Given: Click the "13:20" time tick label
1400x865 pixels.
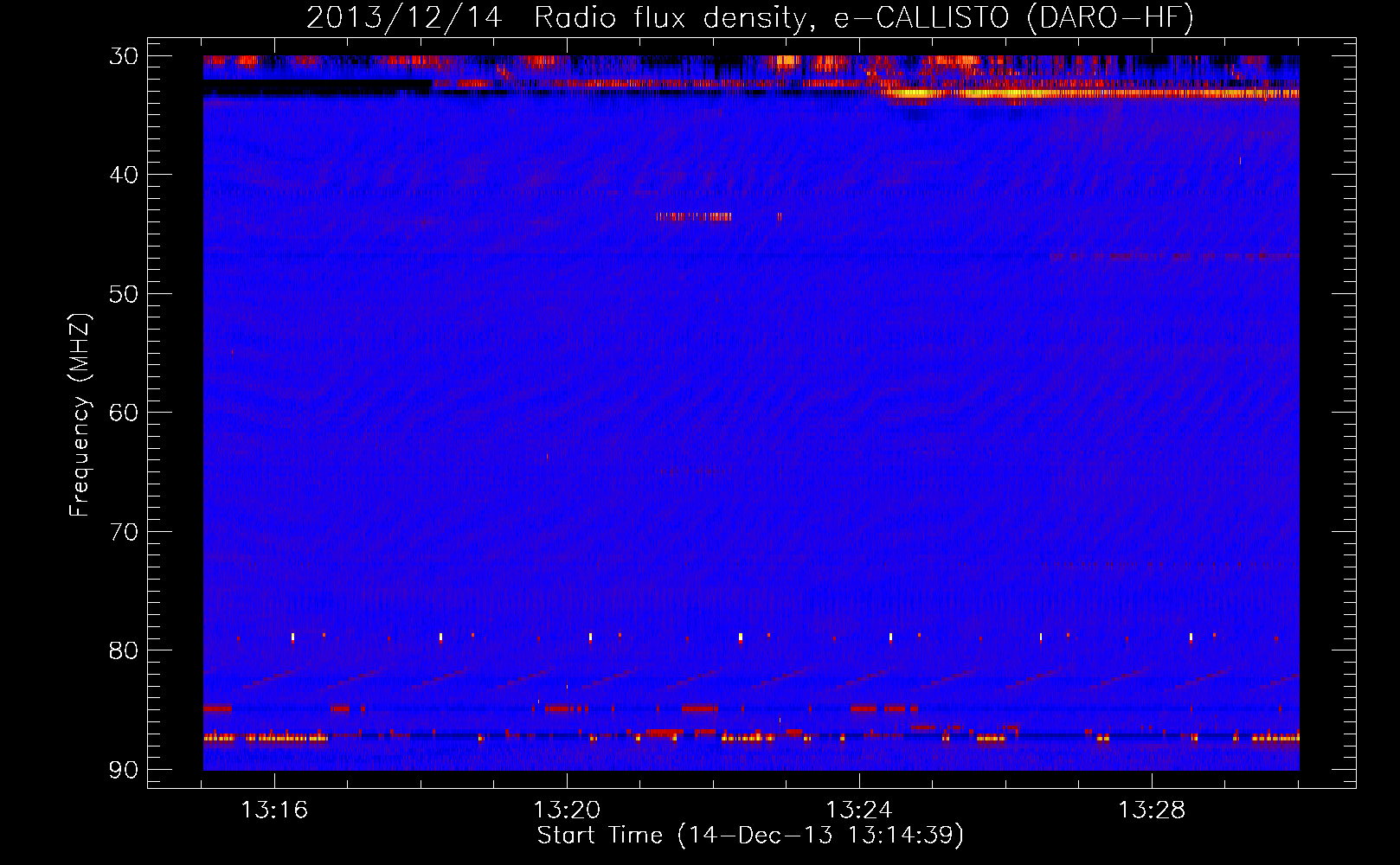Looking at the screenshot, I should (x=567, y=811).
